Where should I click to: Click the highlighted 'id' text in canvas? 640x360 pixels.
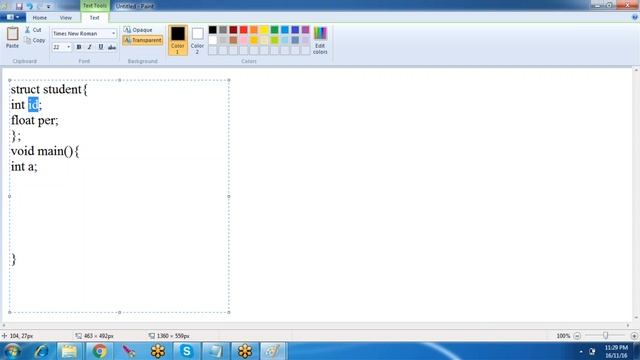33,105
